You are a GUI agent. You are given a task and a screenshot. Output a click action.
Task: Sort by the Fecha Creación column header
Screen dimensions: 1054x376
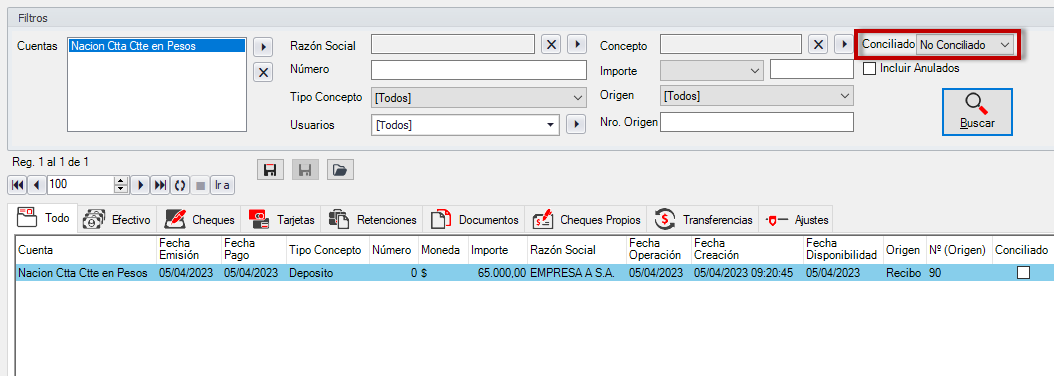click(x=747, y=250)
